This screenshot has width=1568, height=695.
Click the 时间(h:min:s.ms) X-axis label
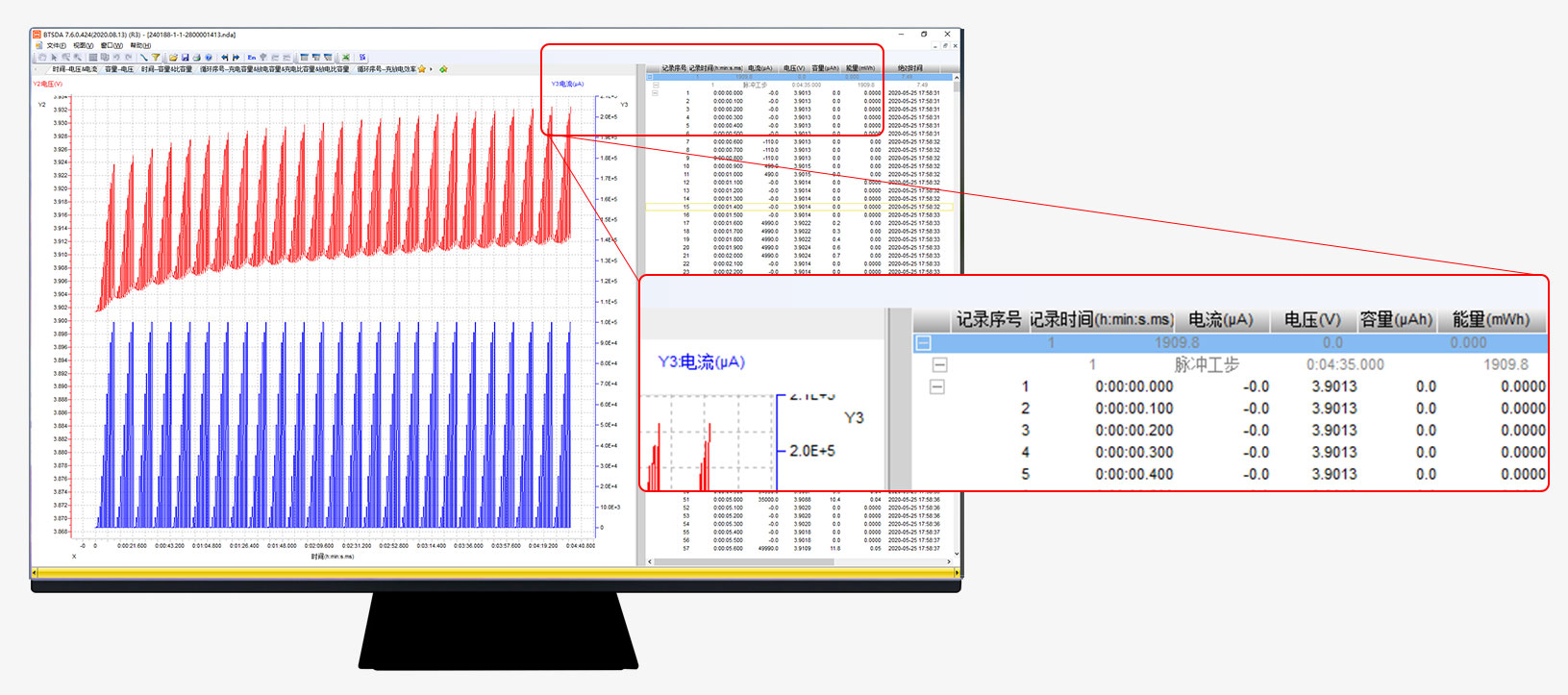point(332,557)
